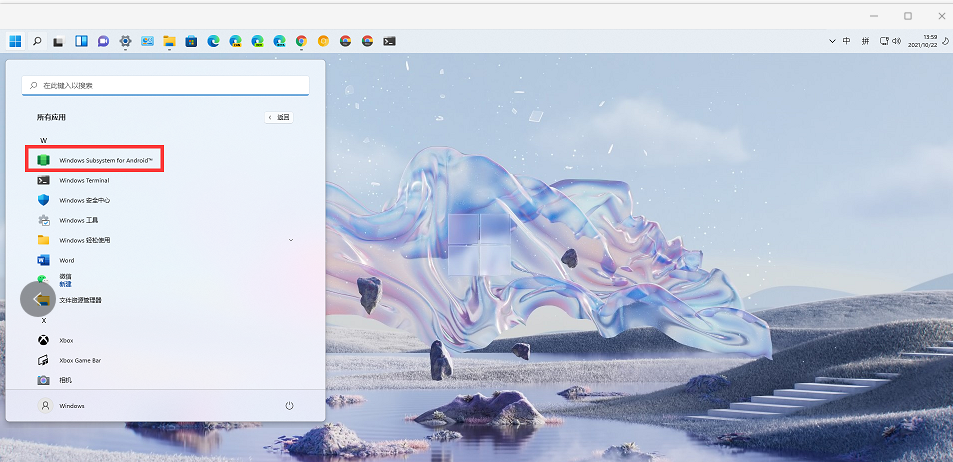
Task: Jump to letter W section header
Action: click(x=43, y=140)
